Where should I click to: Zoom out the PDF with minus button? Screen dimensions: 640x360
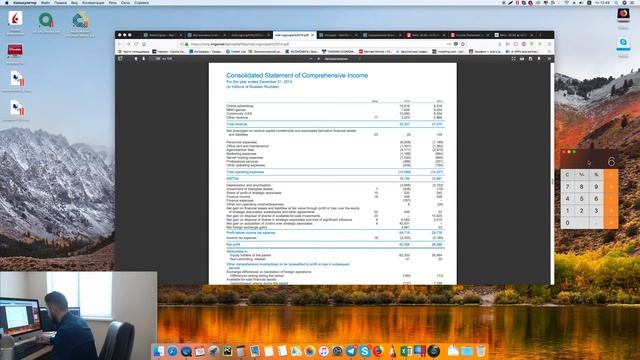[311, 59]
